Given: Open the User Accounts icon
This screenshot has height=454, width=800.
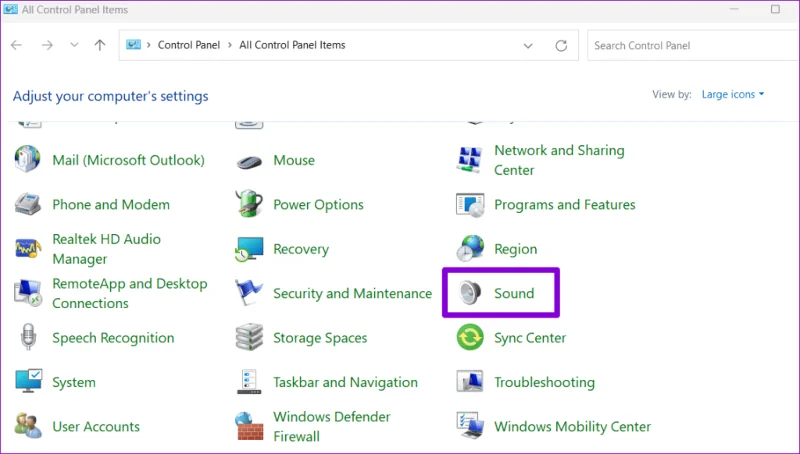Looking at the screenshot, I should [x=28, y=425].
